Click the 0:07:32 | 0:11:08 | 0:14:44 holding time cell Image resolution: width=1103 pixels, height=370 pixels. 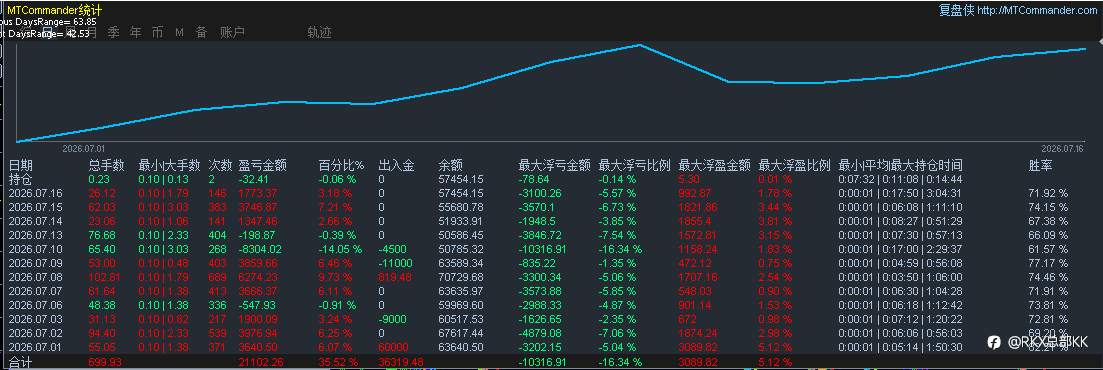coord(900,179)
